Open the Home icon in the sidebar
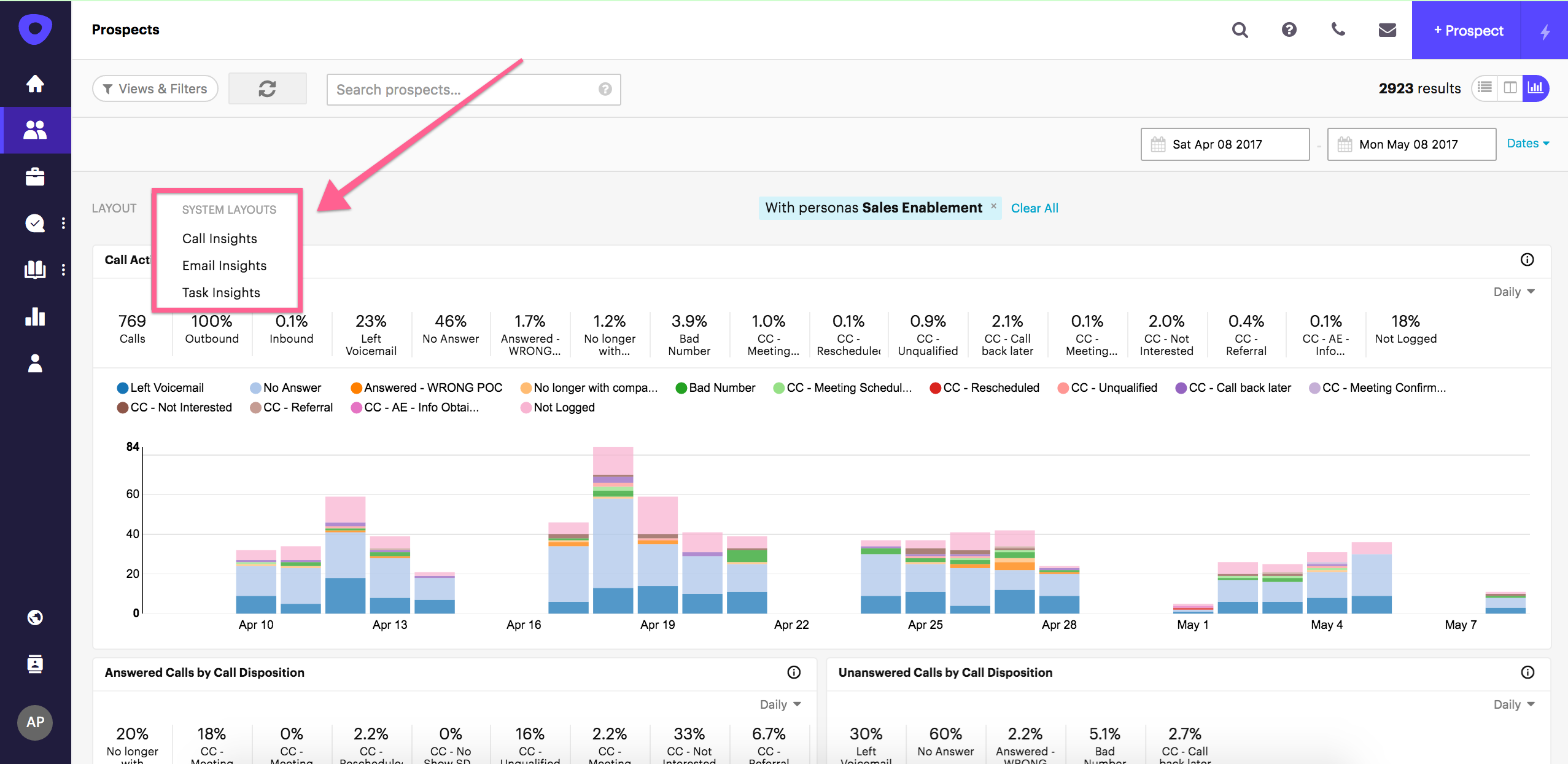This screenshot has width=1568, height=764. 35,84
